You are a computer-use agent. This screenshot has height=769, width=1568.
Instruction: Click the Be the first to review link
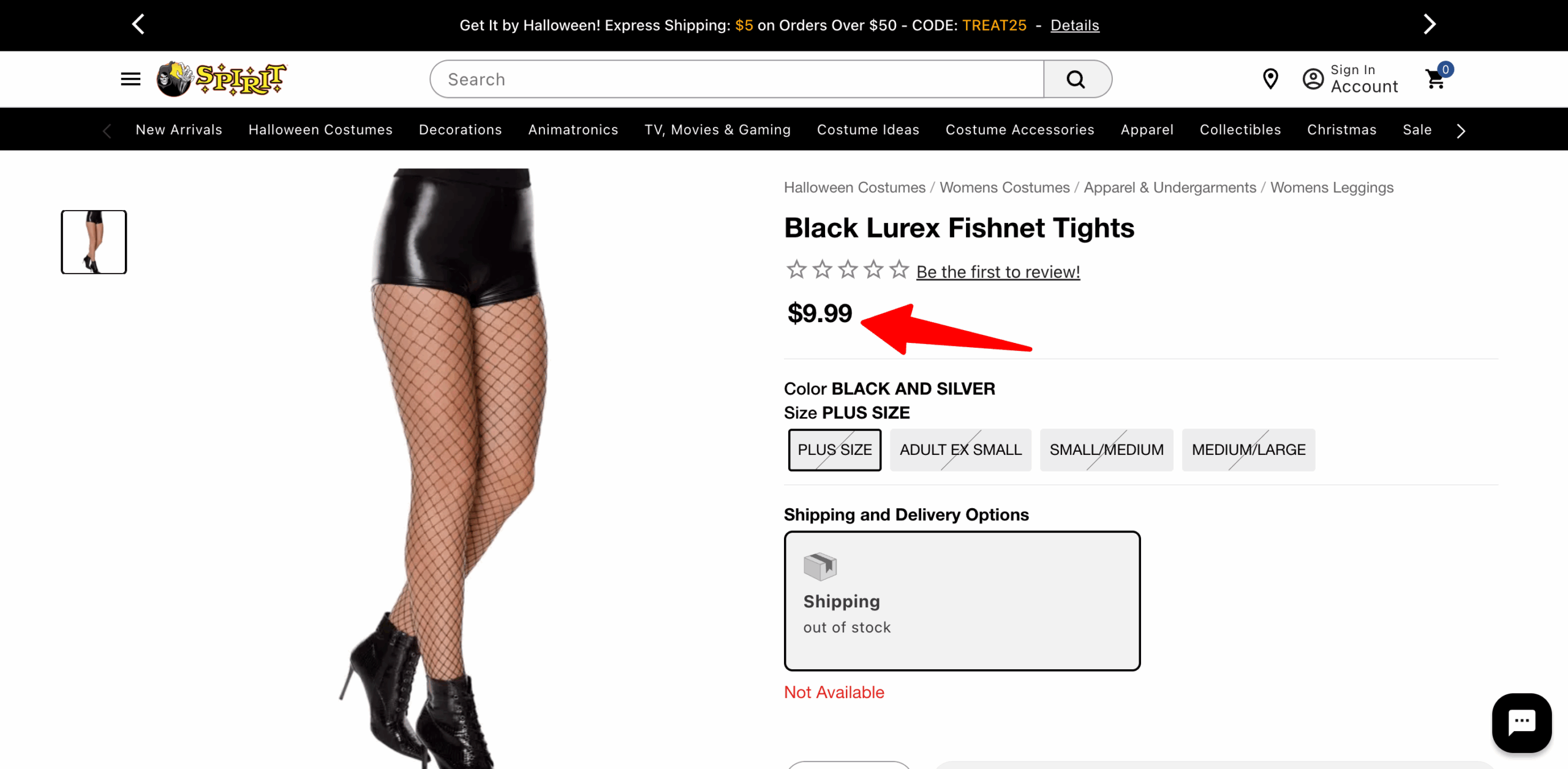998,272
